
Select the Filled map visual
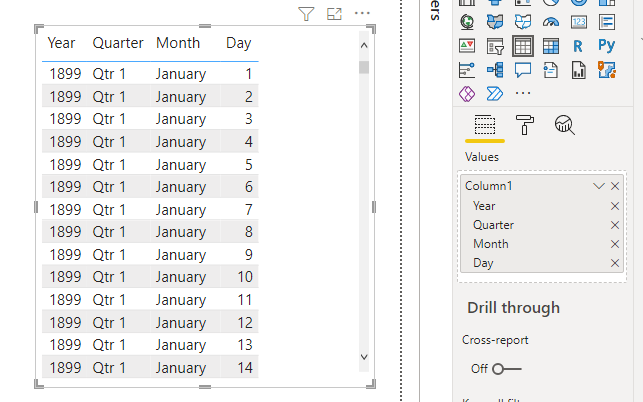(495, 22)
